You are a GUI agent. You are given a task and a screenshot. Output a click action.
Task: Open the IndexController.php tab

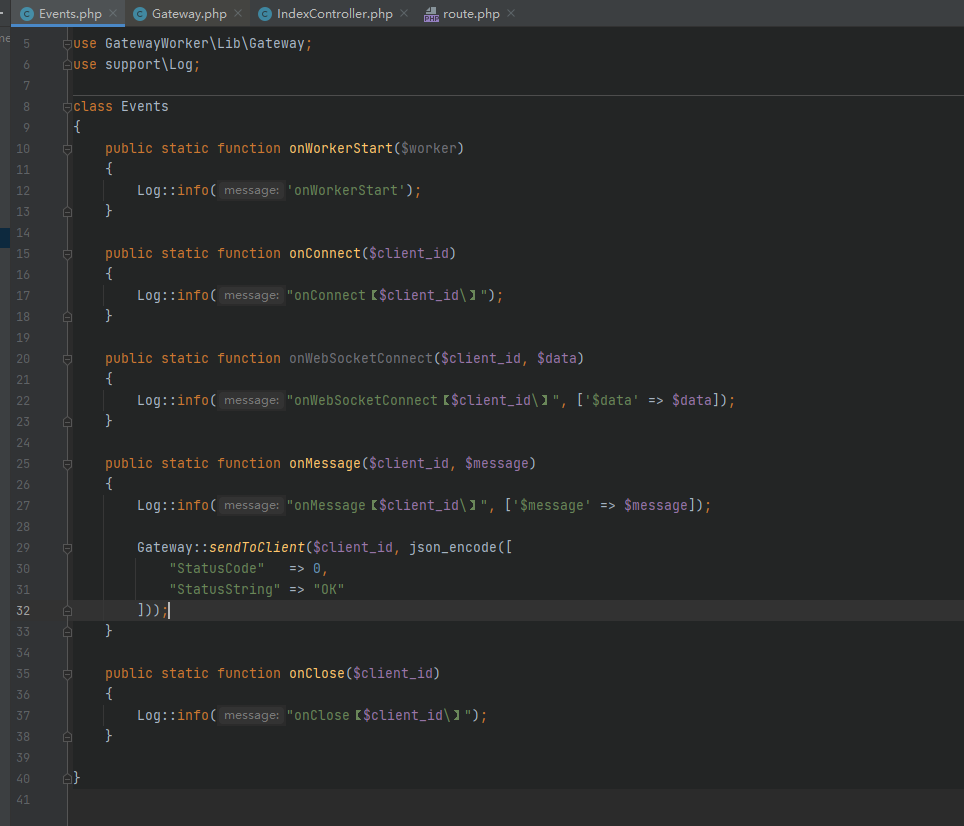click(334, 14)
